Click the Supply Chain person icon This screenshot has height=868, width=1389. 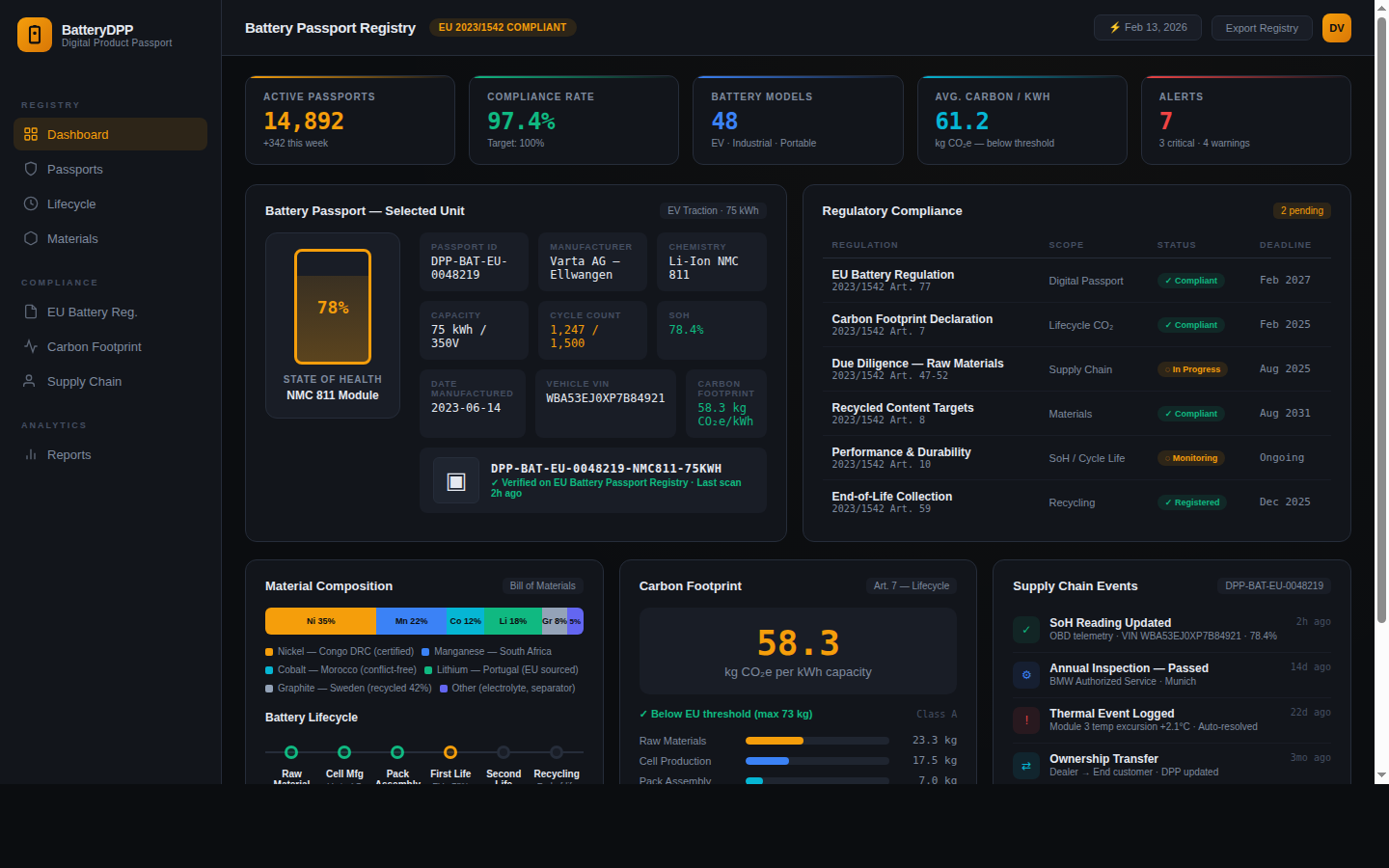coord(31,381)
